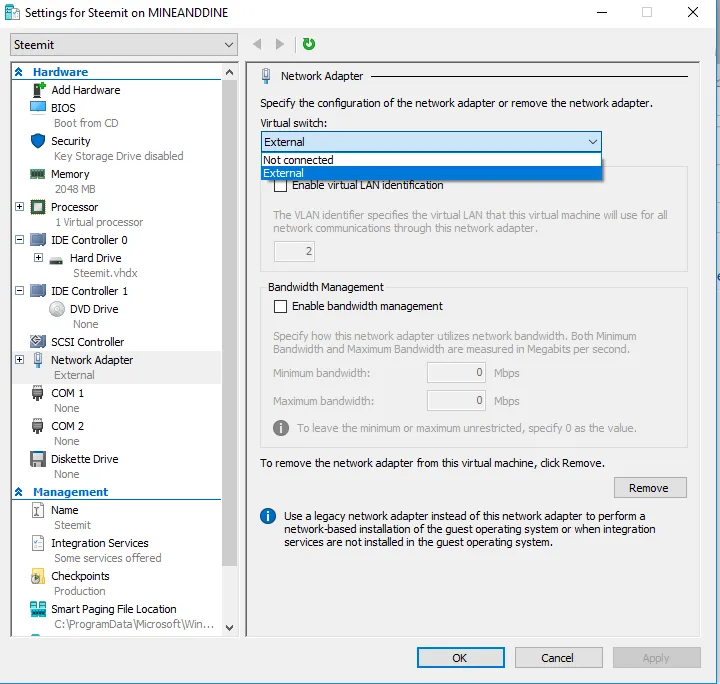Click the Cancel button
This screenshot has width=720, height=684.
click(558, 658)
